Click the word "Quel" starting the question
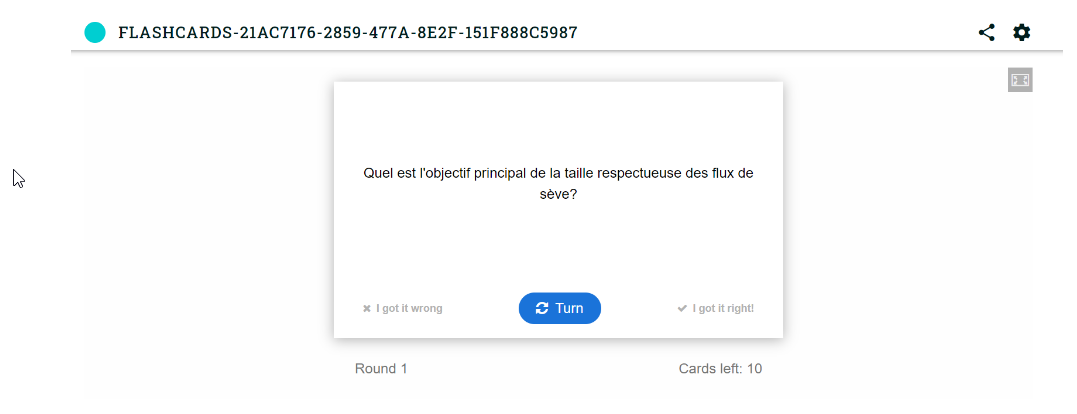 [379, 173]
